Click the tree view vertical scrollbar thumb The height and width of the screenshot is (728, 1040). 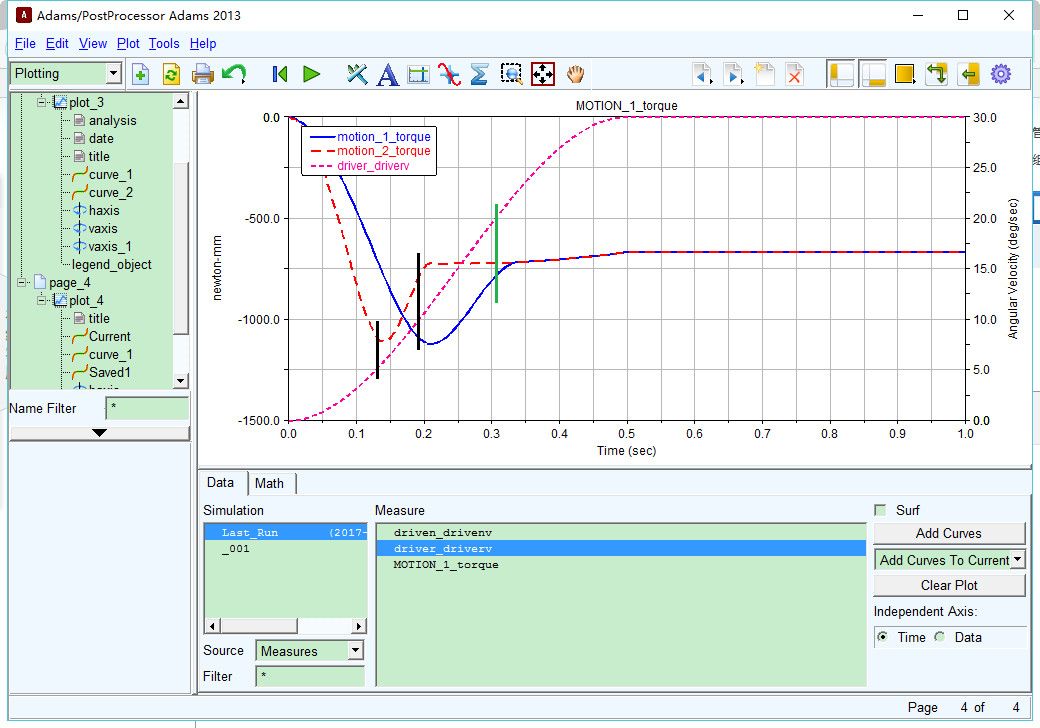180,248
